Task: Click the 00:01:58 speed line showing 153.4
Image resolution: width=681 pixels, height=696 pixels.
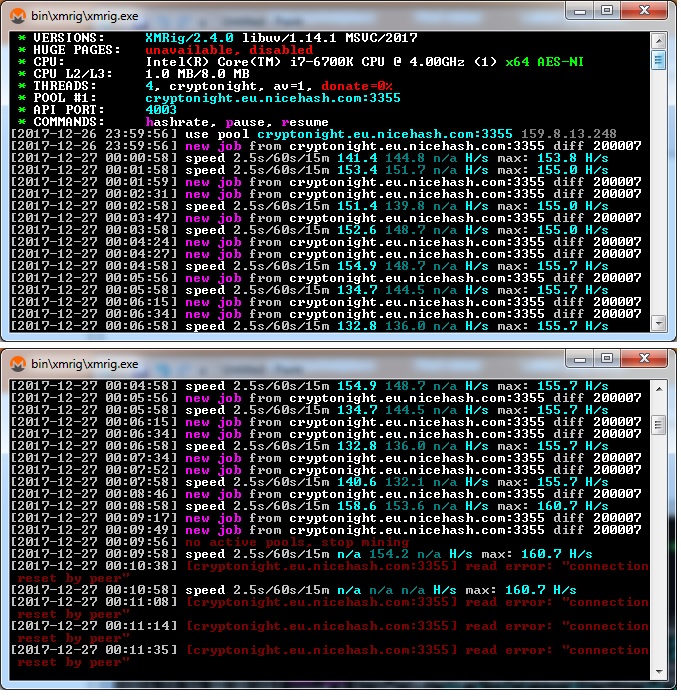Action: [309, 170]
